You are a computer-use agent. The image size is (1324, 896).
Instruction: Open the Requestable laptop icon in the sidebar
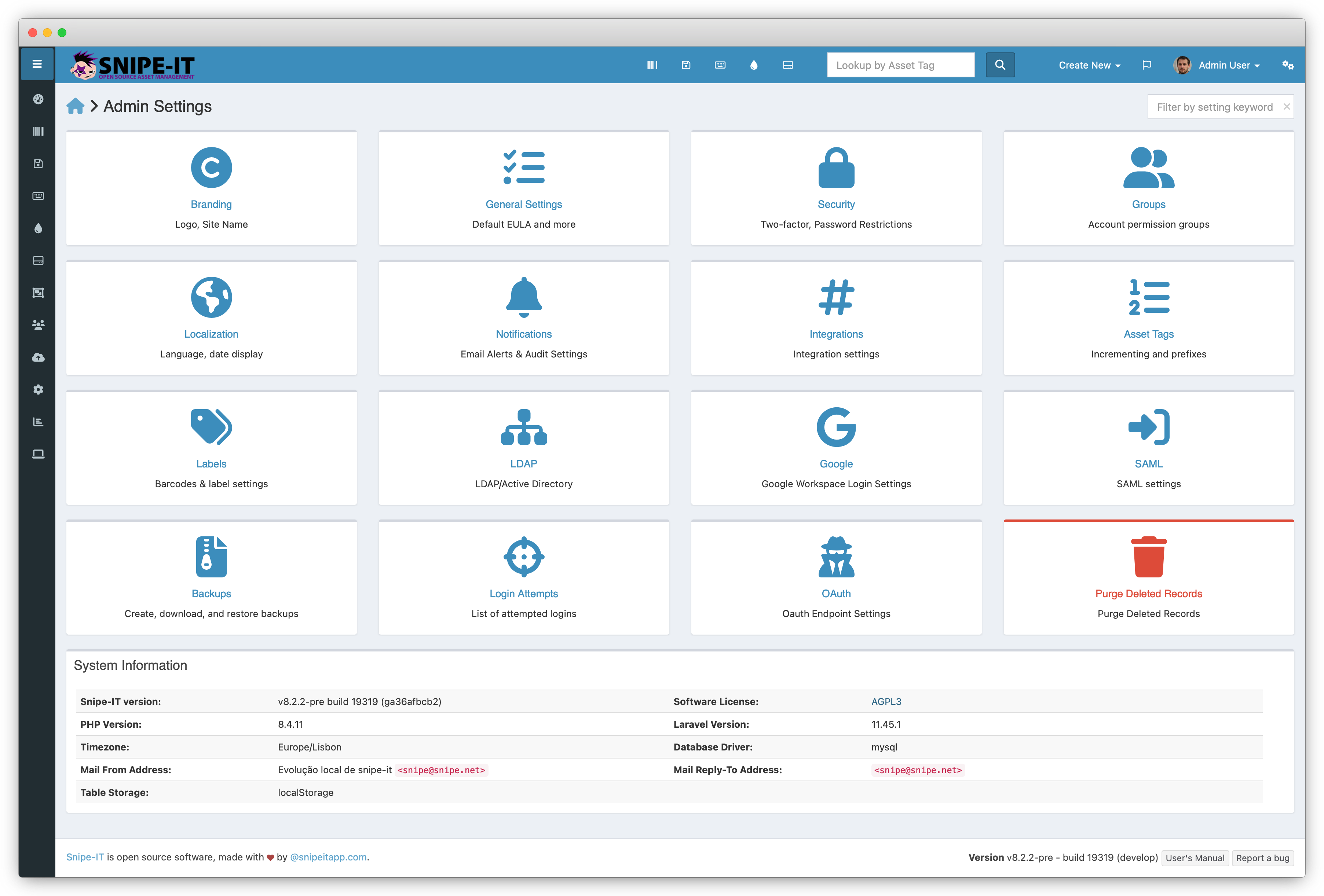point(38,455)
